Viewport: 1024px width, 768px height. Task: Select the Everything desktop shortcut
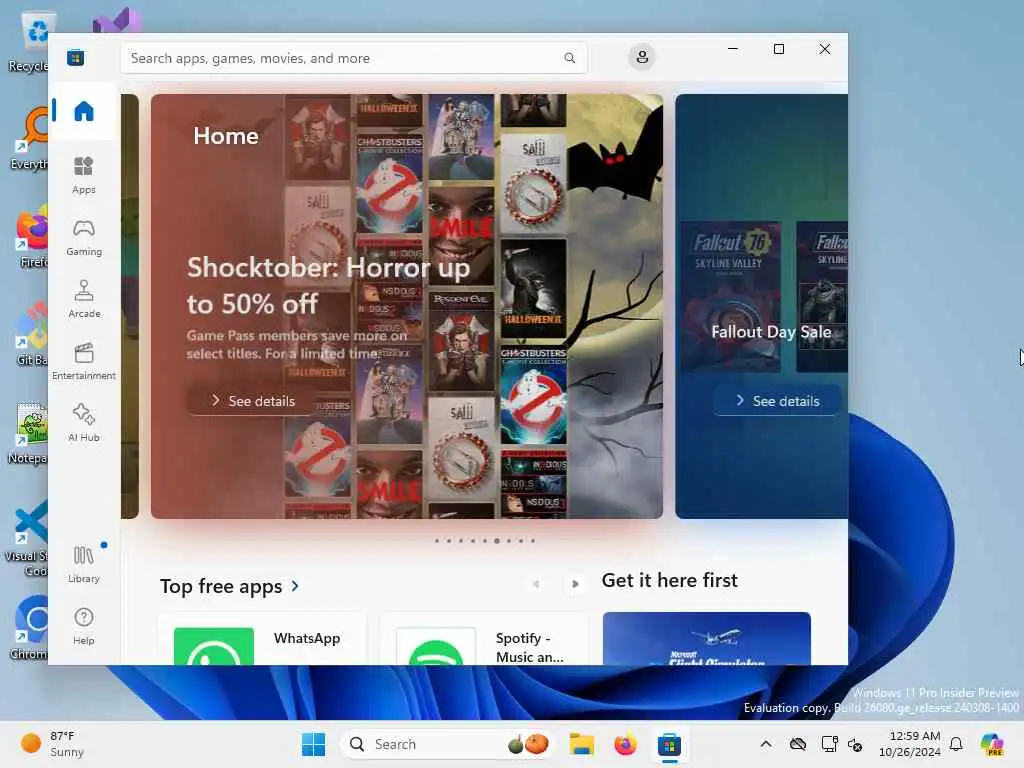click(x=30, y=138)
